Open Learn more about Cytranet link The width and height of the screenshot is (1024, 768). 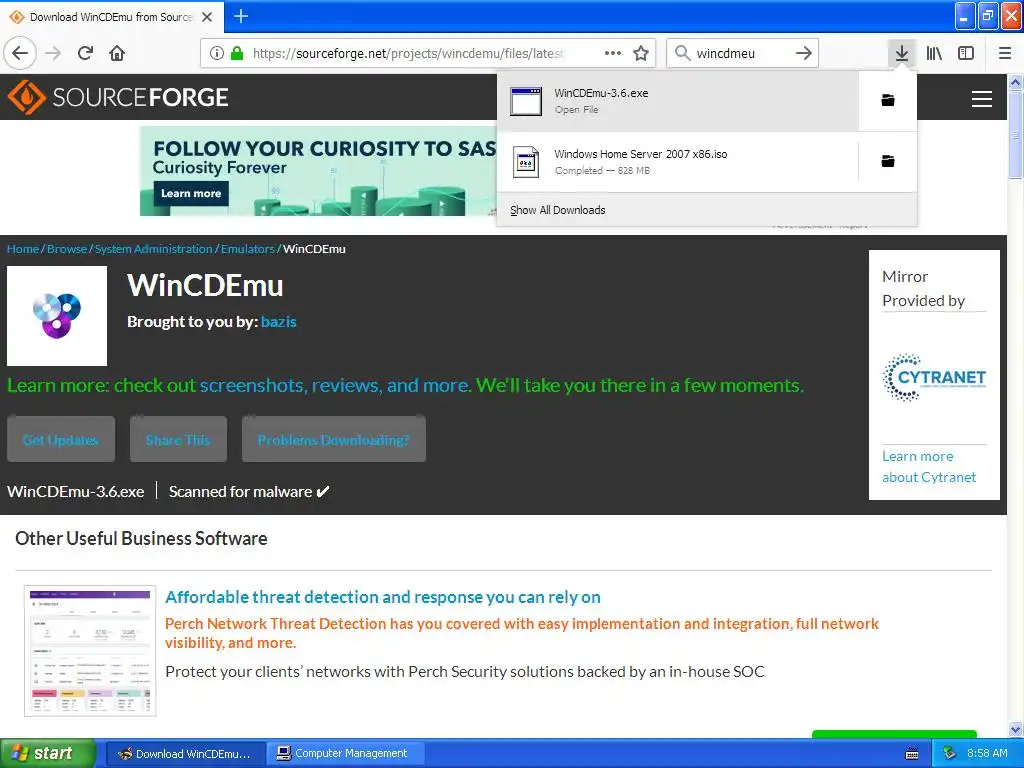929,466
